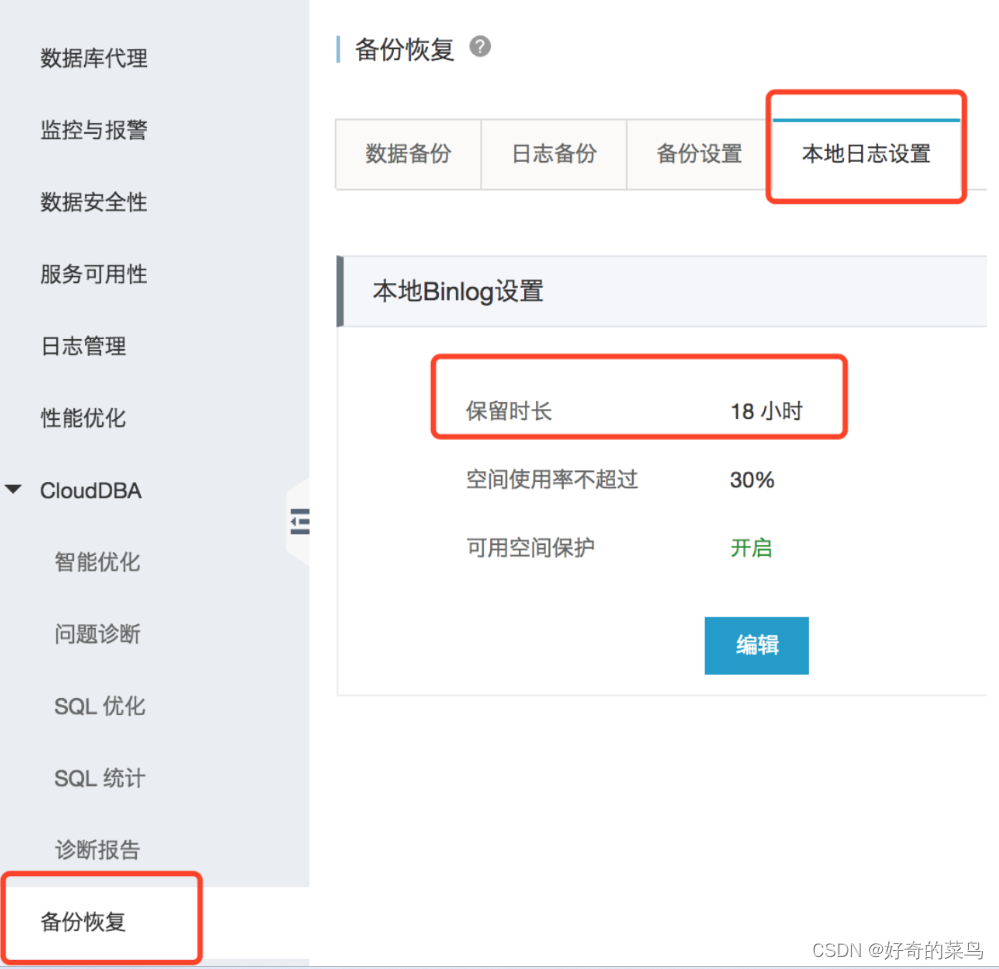Click the 30% space usage value
This screenshot has height=969, width=999.
coord(752,480)
